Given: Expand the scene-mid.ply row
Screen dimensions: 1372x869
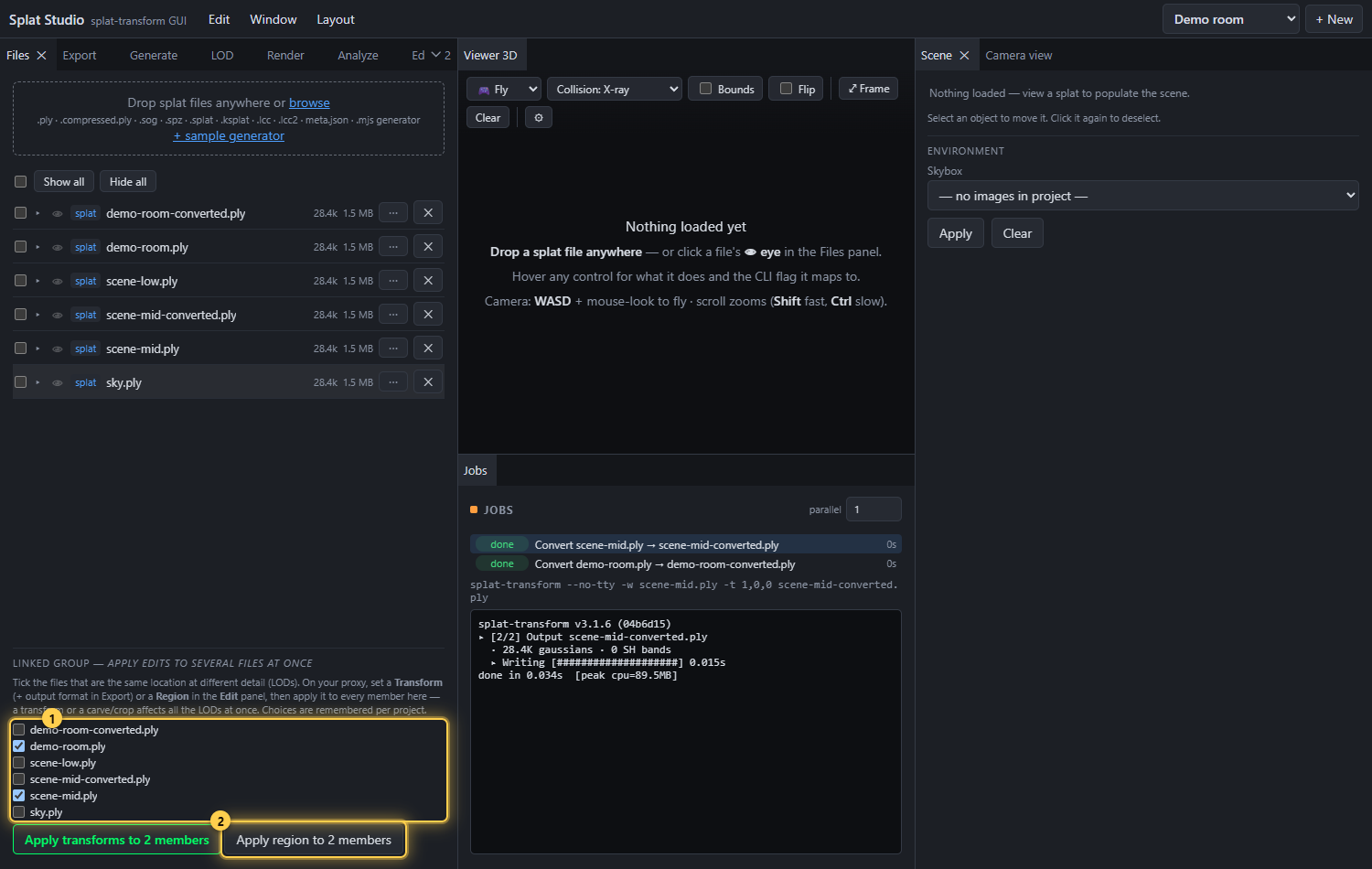Looking at the screenshot, I should [38, 349].
